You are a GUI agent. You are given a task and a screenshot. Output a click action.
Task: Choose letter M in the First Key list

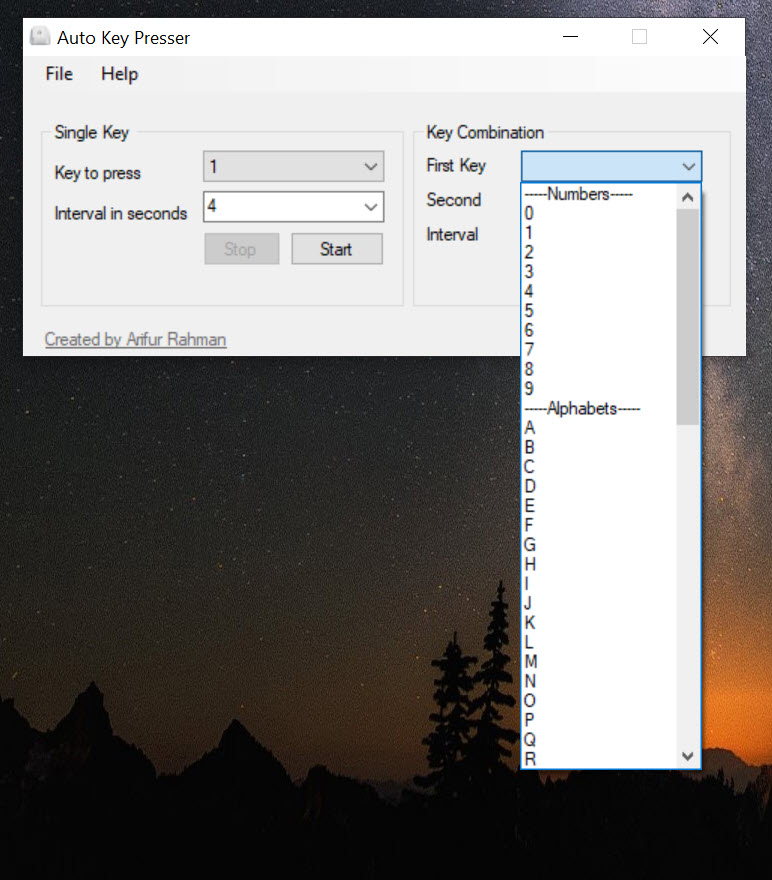pos(599,661)
